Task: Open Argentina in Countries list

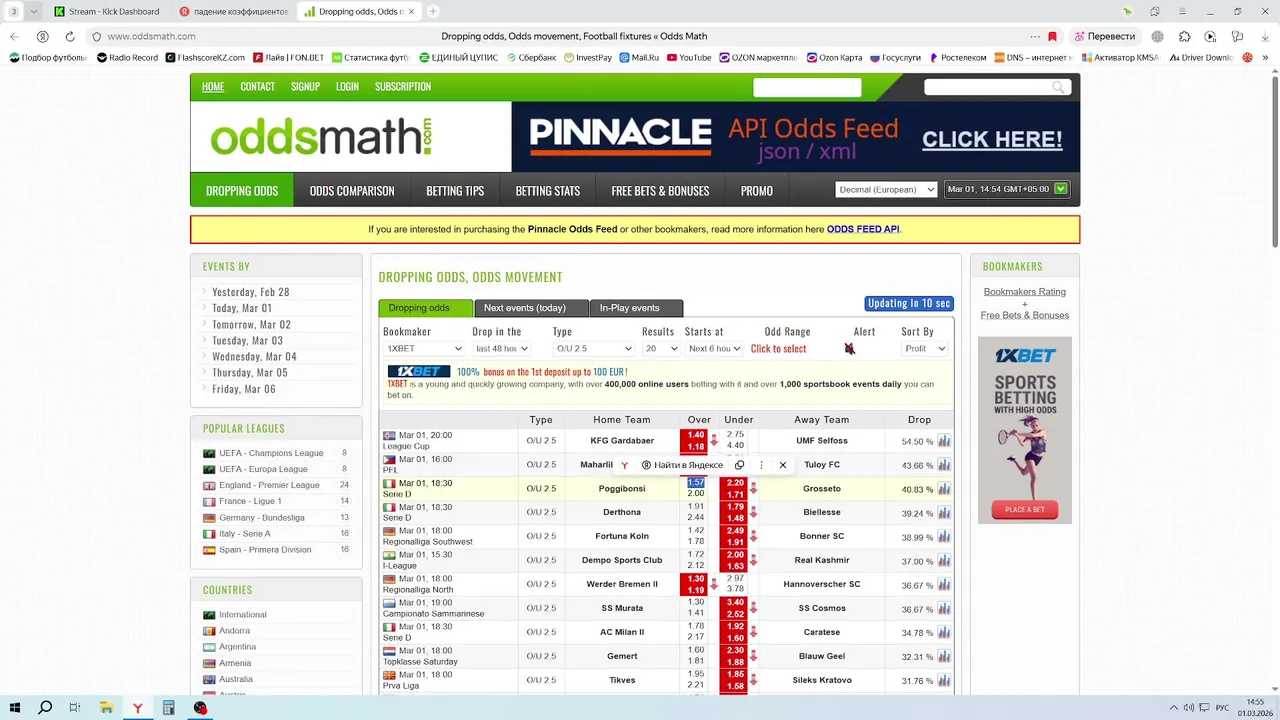Action: click(x=238, y=647)
